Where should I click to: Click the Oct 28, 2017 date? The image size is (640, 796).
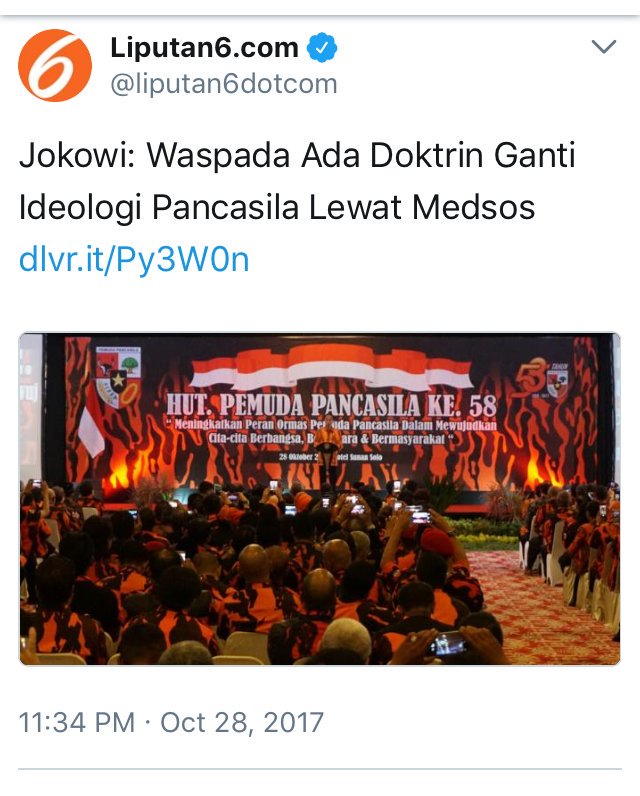242,722
